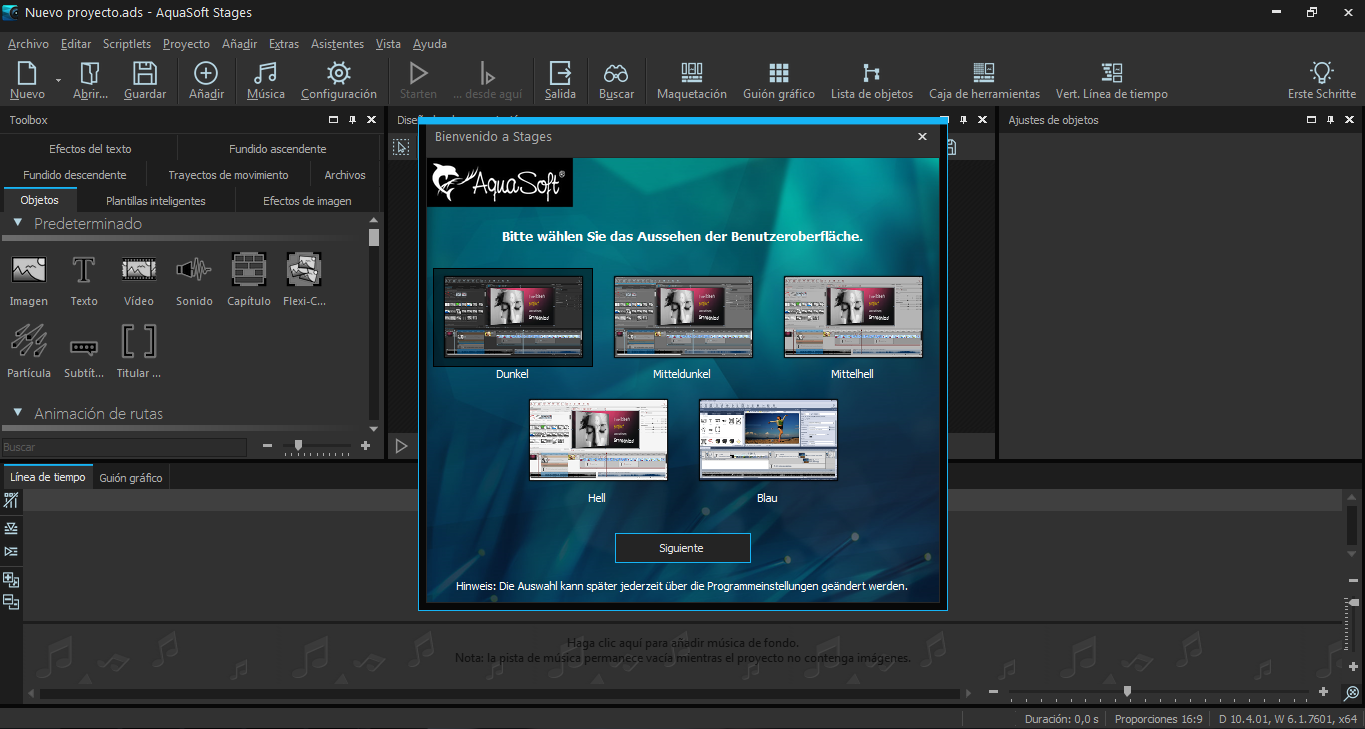Choose the Dunkel theme thumbnail
The width and height of the screenshot is (1365, 729).
(x=513, y=317)
